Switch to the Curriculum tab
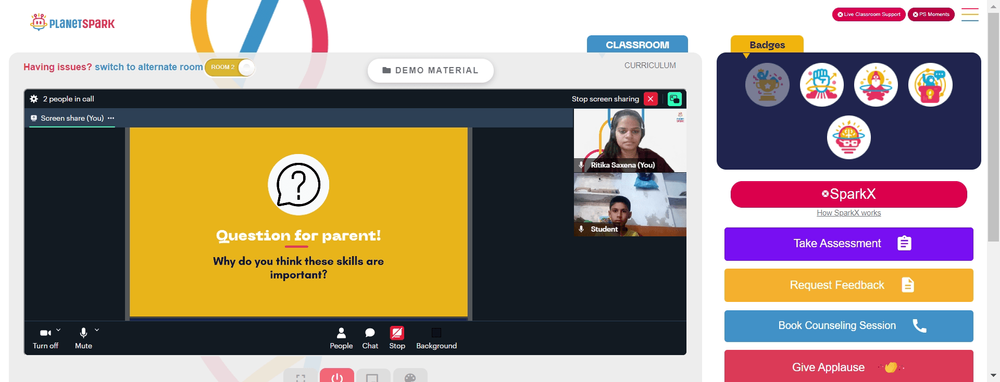The height and width of the screenshot is (382, 1000). click(x=650, y=65)
